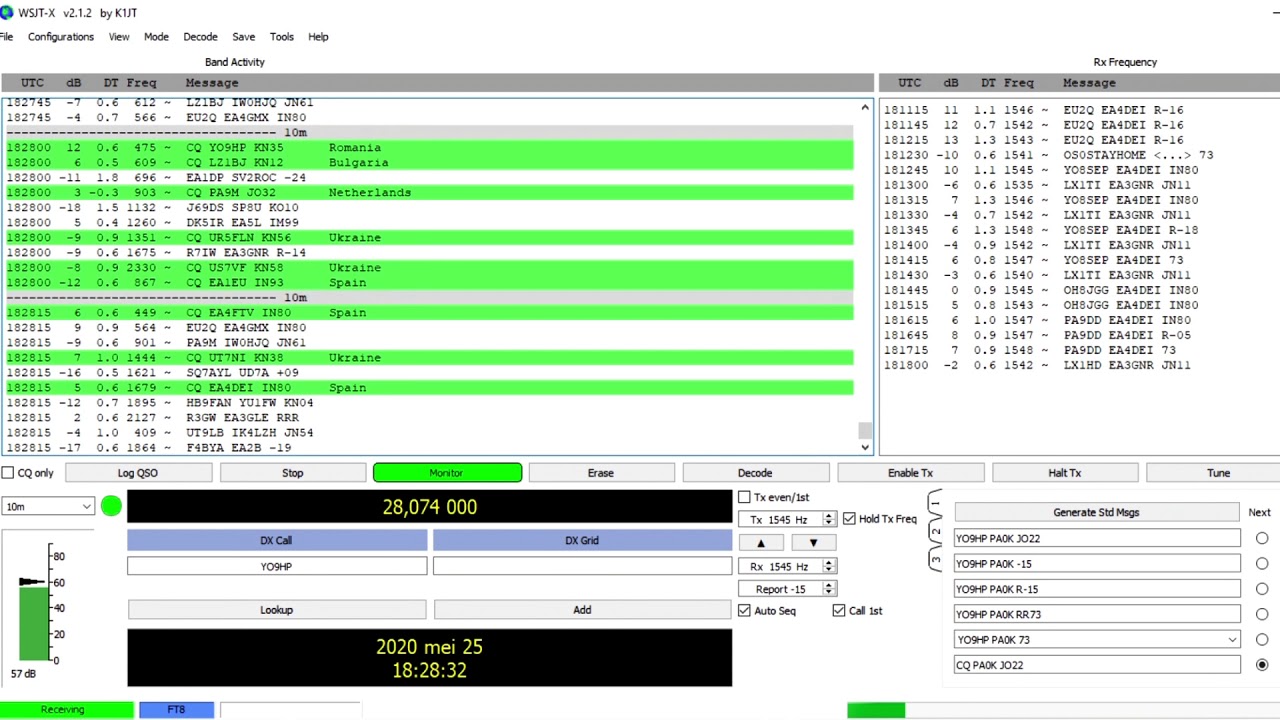Click the down arrow button under Tx frequency
Image resolution: width=1280 pixels, height=720 pixels.
coord(813,543)
